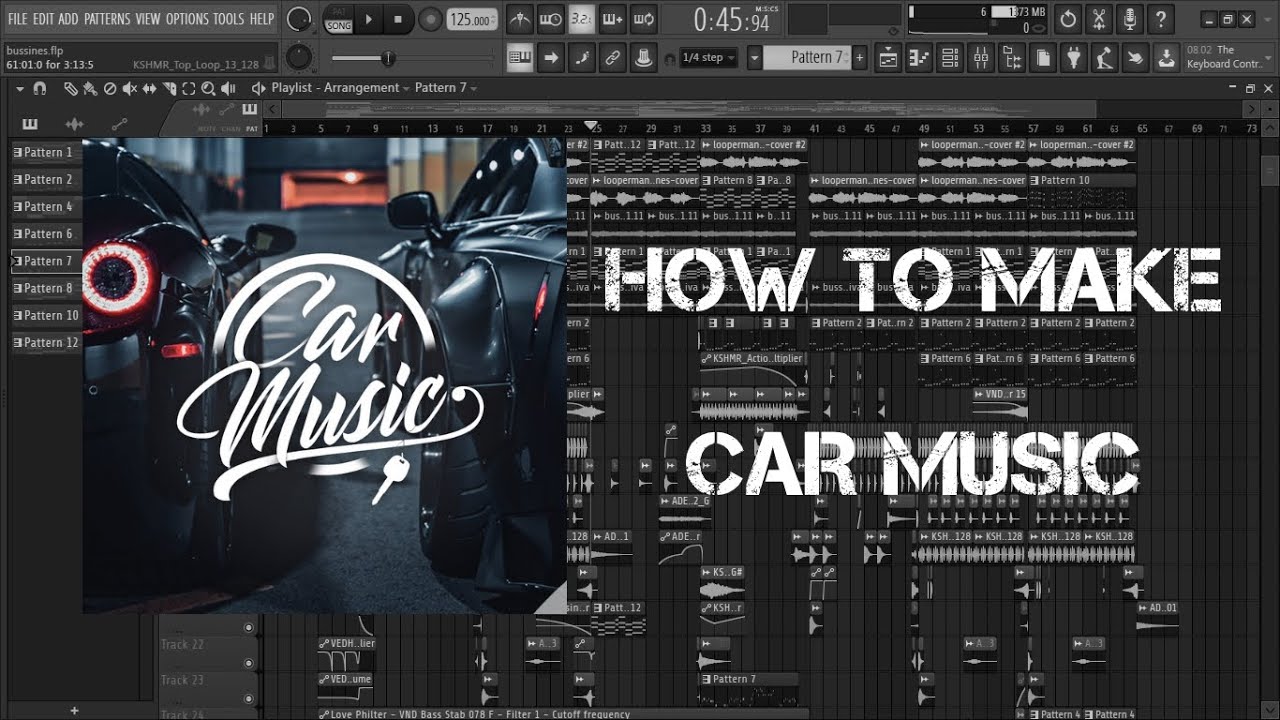This screenshot has width=1280, height=720.
Task: Click the master volume knob
Action: pyautogui.click(x=298, y=19)
